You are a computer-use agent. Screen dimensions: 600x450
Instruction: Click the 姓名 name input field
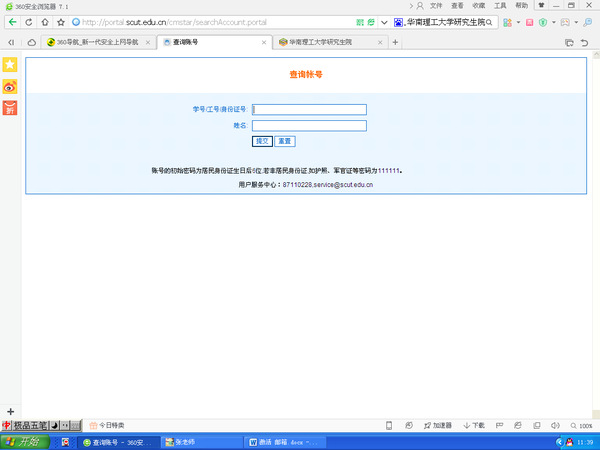[x=309, y=126]
